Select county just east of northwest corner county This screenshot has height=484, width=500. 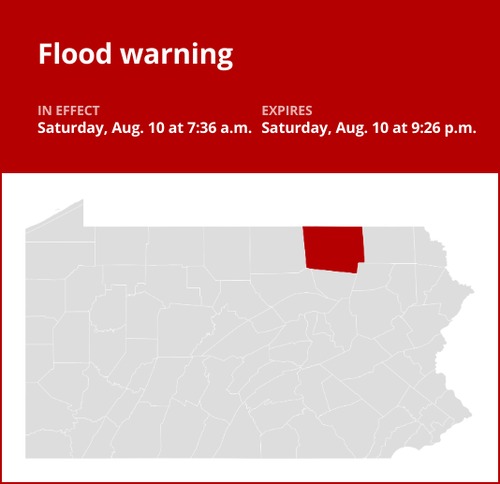click(x=121, y=246)
